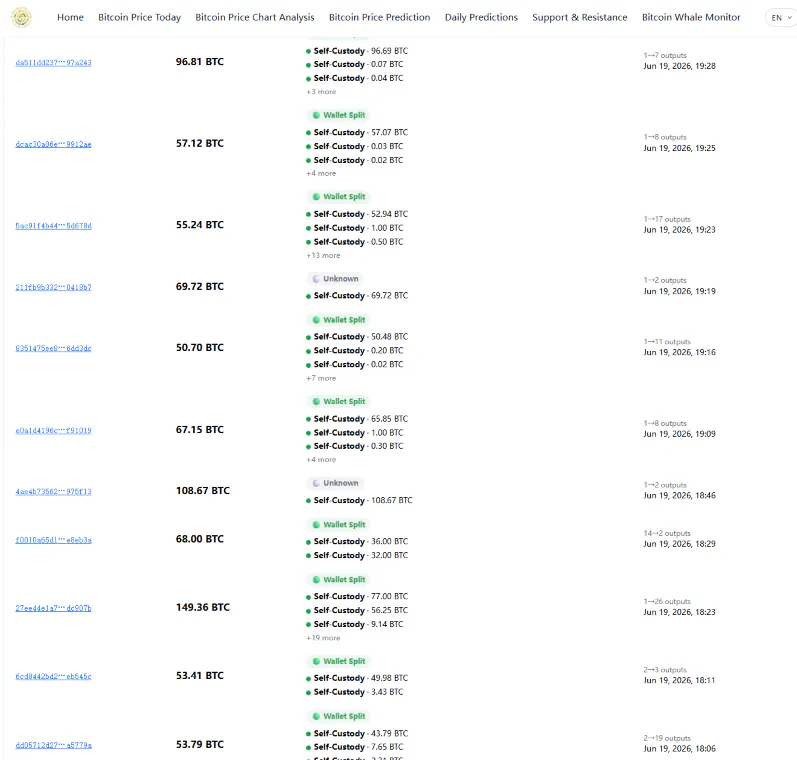Click the '14→2 outputs' label
797x760 pixels.
click(667, 533)
